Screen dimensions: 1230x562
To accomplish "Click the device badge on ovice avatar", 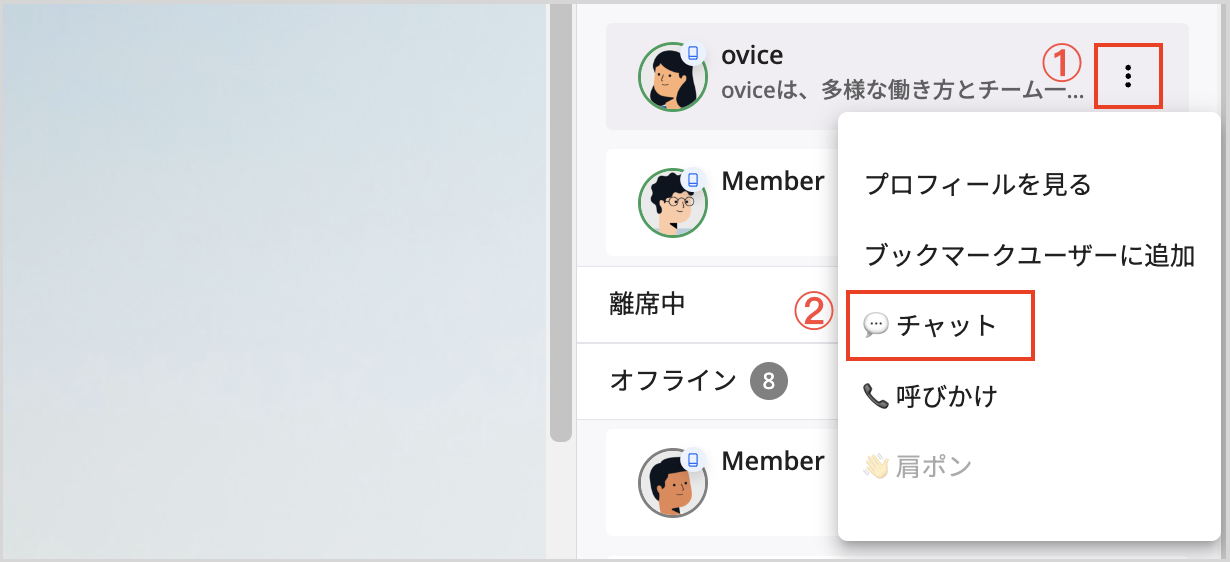I will click(693, 53).
